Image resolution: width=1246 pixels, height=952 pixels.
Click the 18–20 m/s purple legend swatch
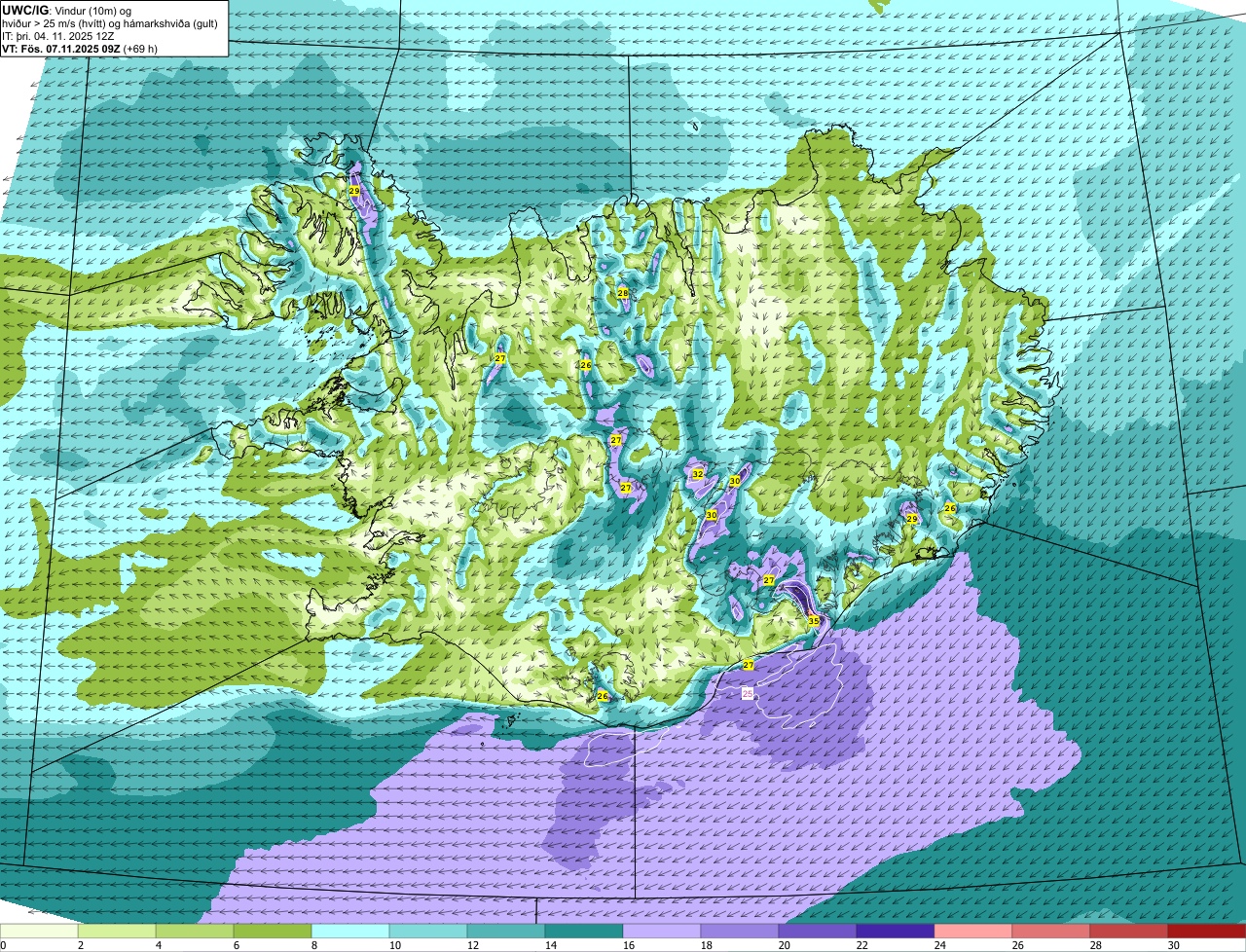(x=740, y=931)
